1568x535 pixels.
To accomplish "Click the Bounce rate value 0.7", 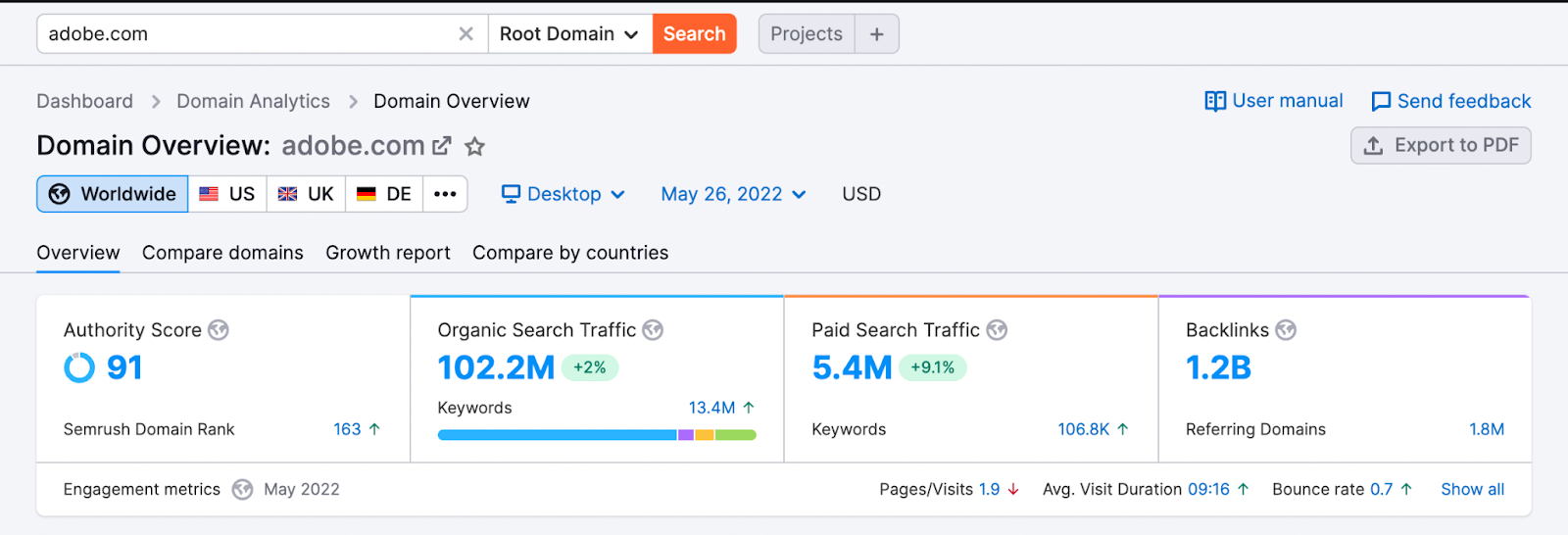I will tap(1381, 489).
